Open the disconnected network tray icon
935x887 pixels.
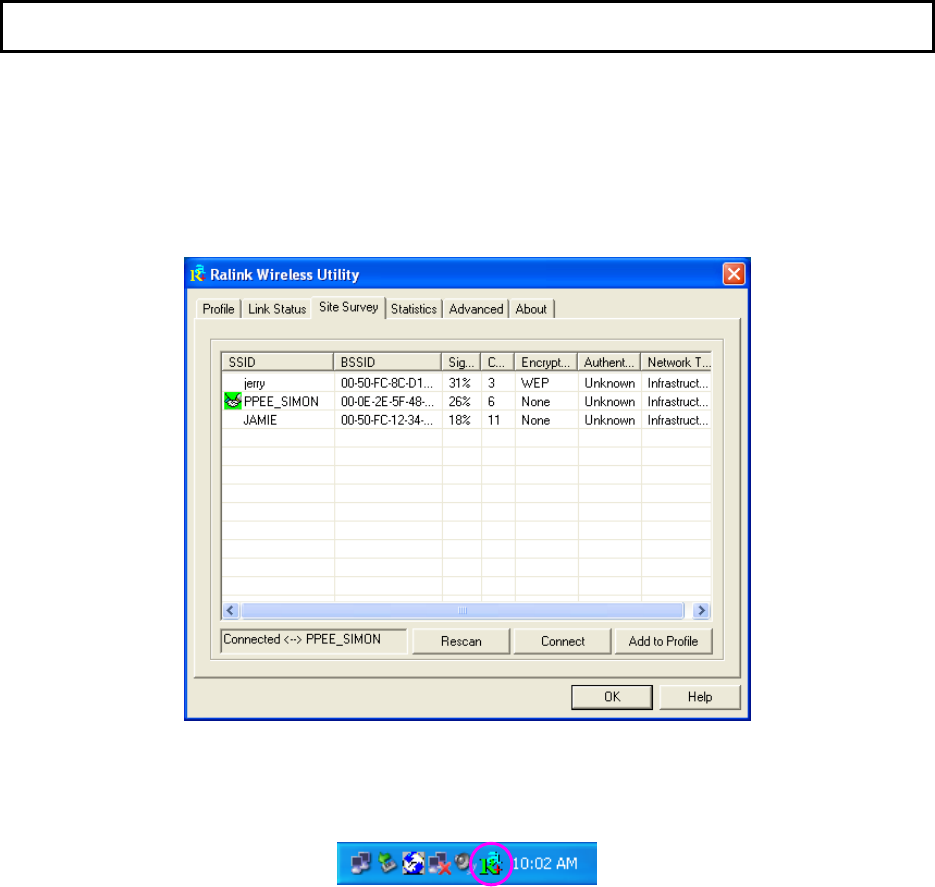tap(439, 864)
